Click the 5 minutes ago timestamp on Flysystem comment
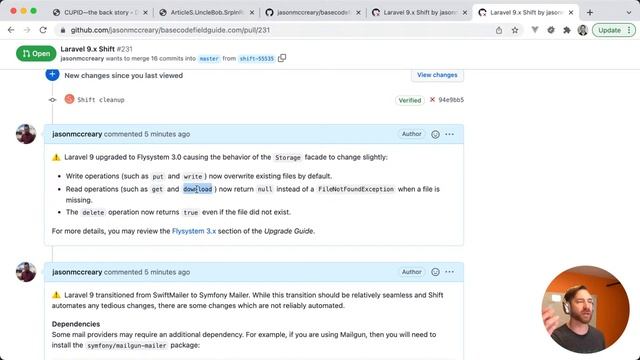The width and height of the screenshot is (640, 360). pyautogui.click(x=167, y=134)
